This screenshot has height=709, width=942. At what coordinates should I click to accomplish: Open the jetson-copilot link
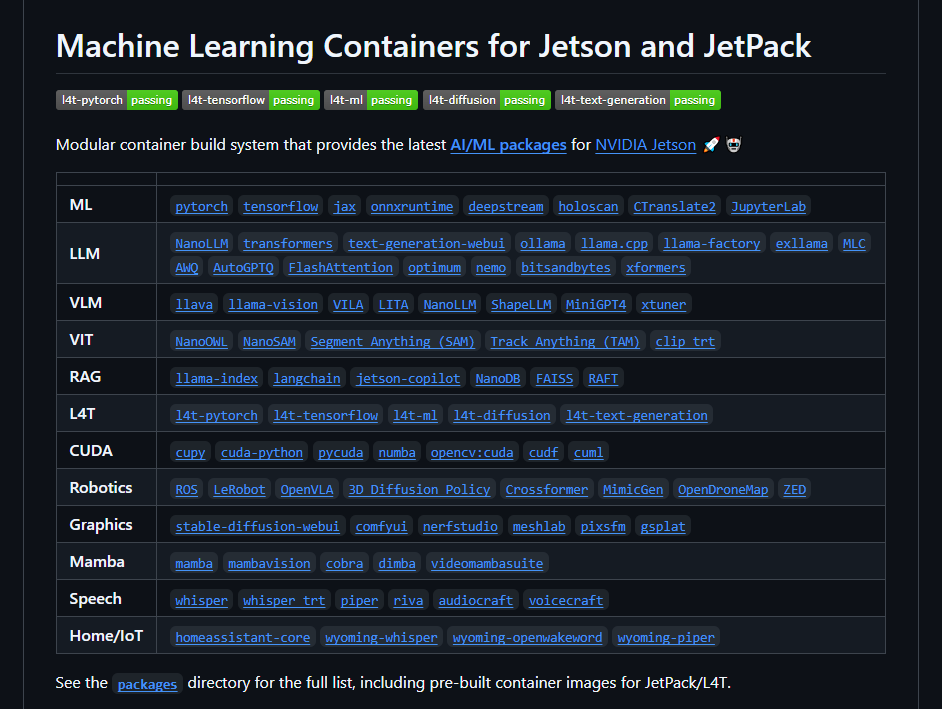click(x=408, y=379)
